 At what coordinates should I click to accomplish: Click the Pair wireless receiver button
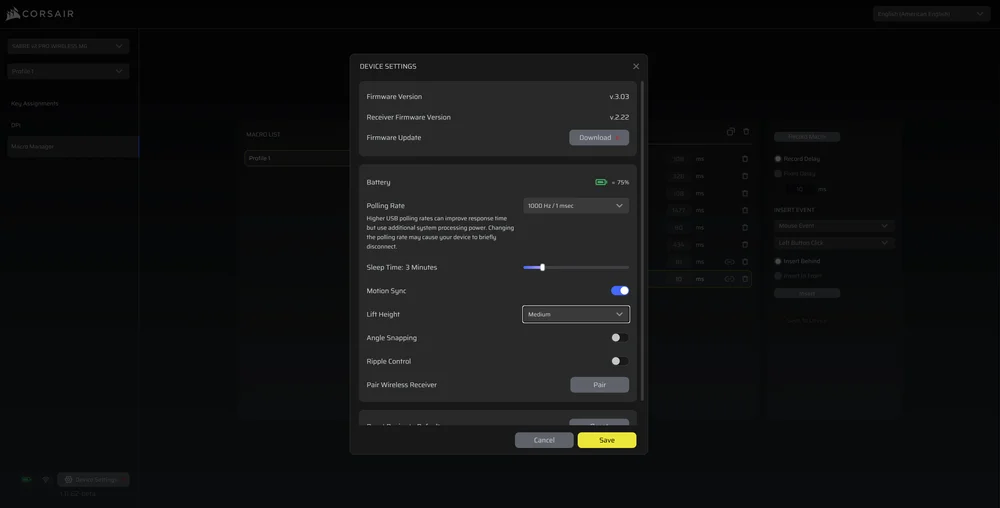[599, 385]
